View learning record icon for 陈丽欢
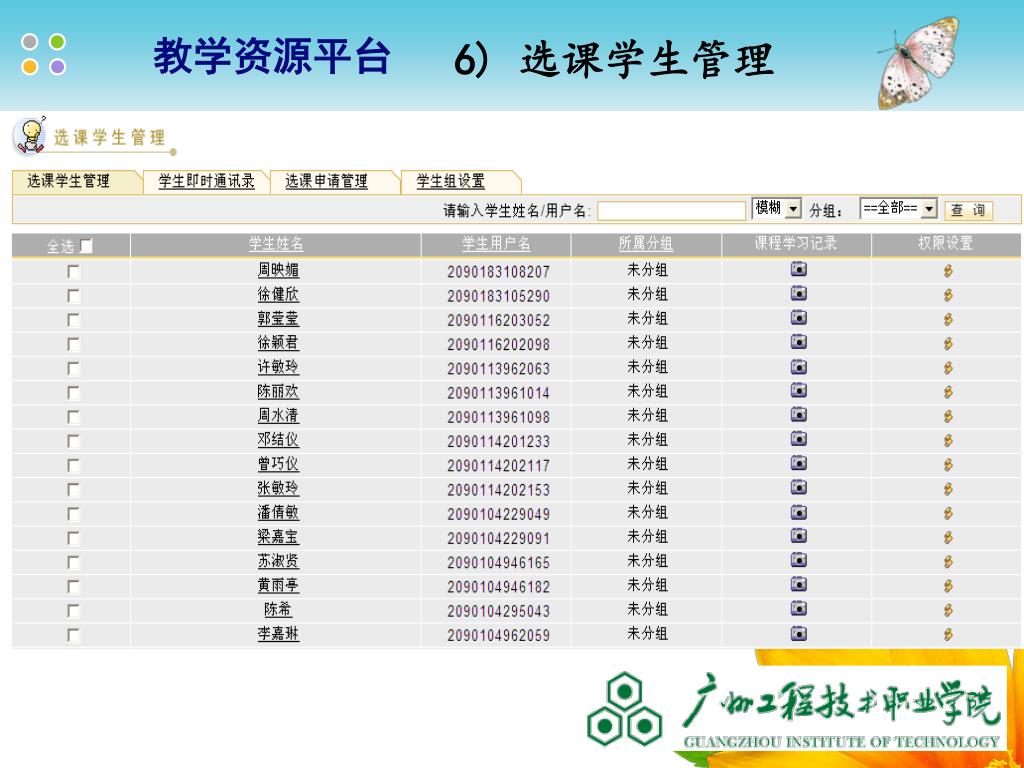Screen dimensions: 1024x768 click(798, 391)
